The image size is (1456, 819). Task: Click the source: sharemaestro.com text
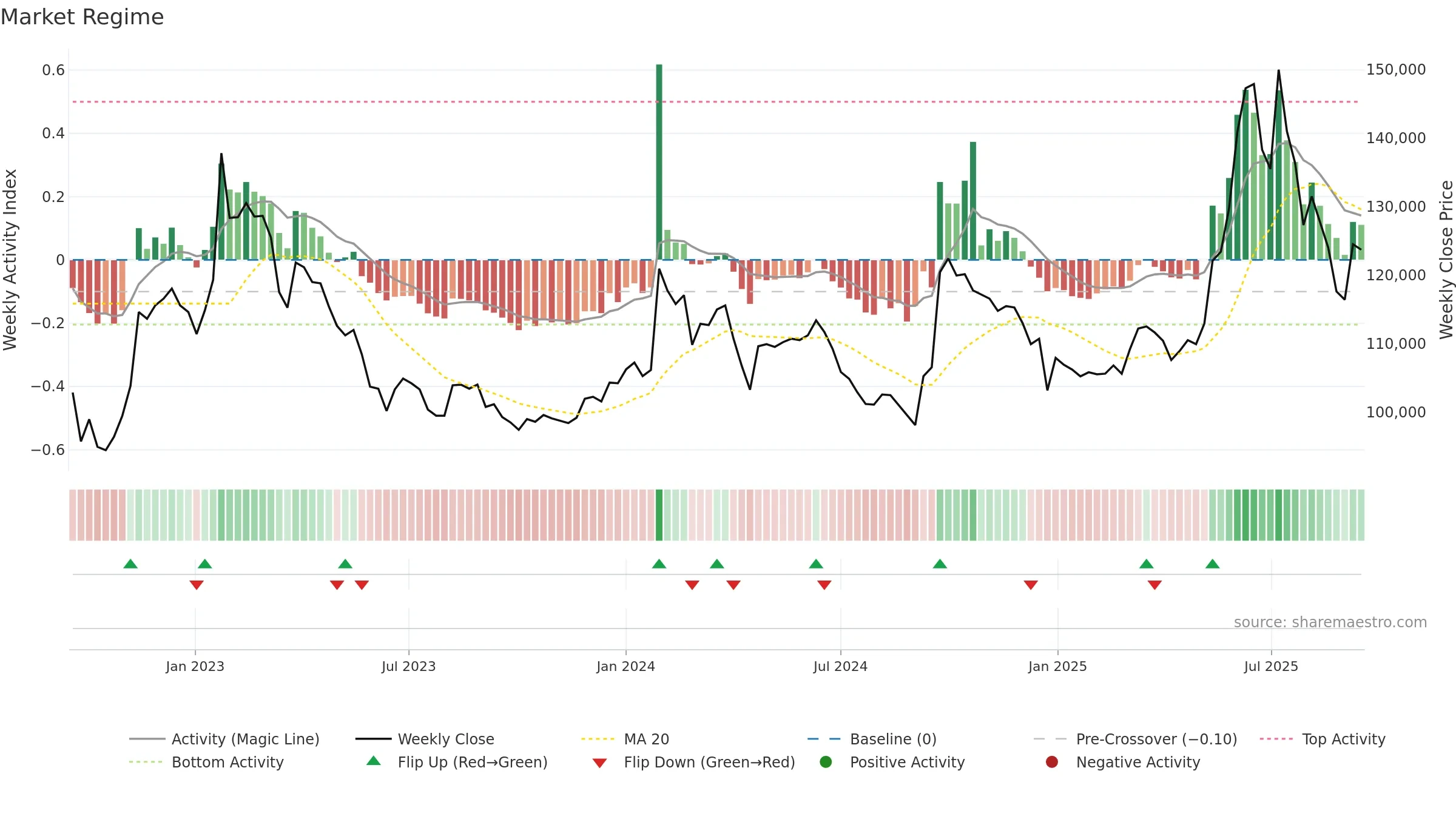click(1330, 622)
